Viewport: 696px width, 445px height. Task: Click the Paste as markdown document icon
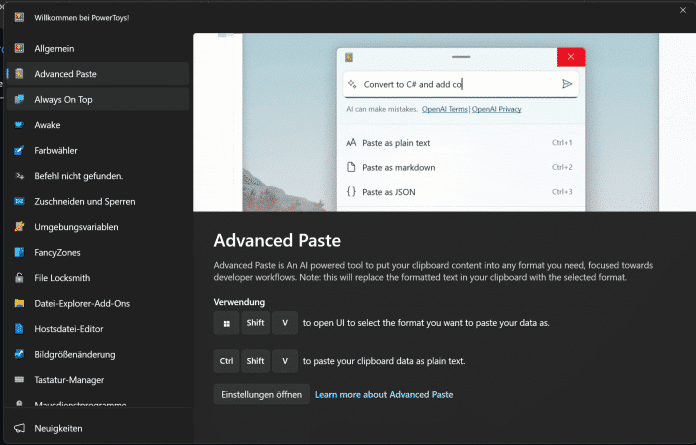[351, 167]
